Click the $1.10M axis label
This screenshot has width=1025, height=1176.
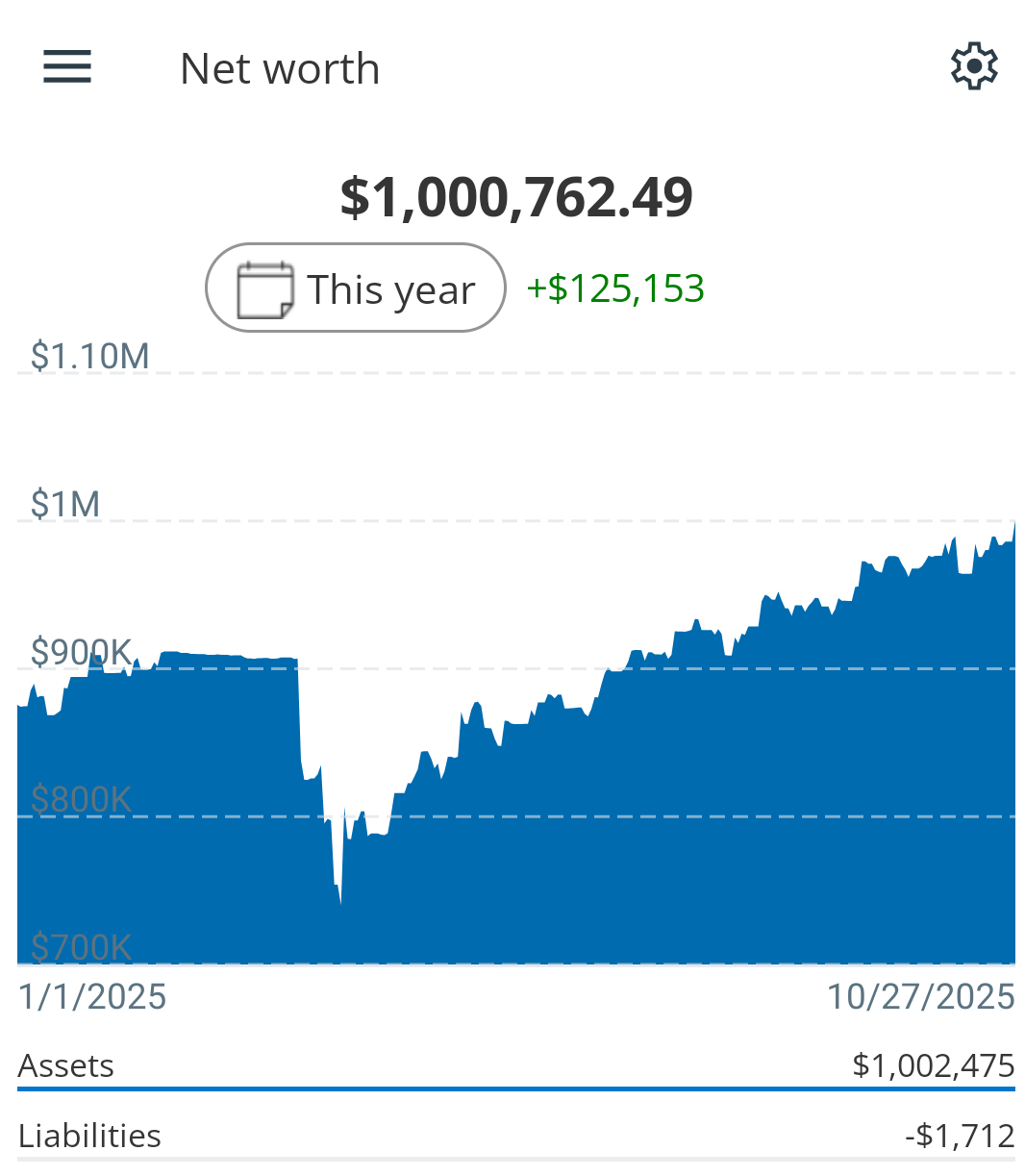tap(89, 356)
